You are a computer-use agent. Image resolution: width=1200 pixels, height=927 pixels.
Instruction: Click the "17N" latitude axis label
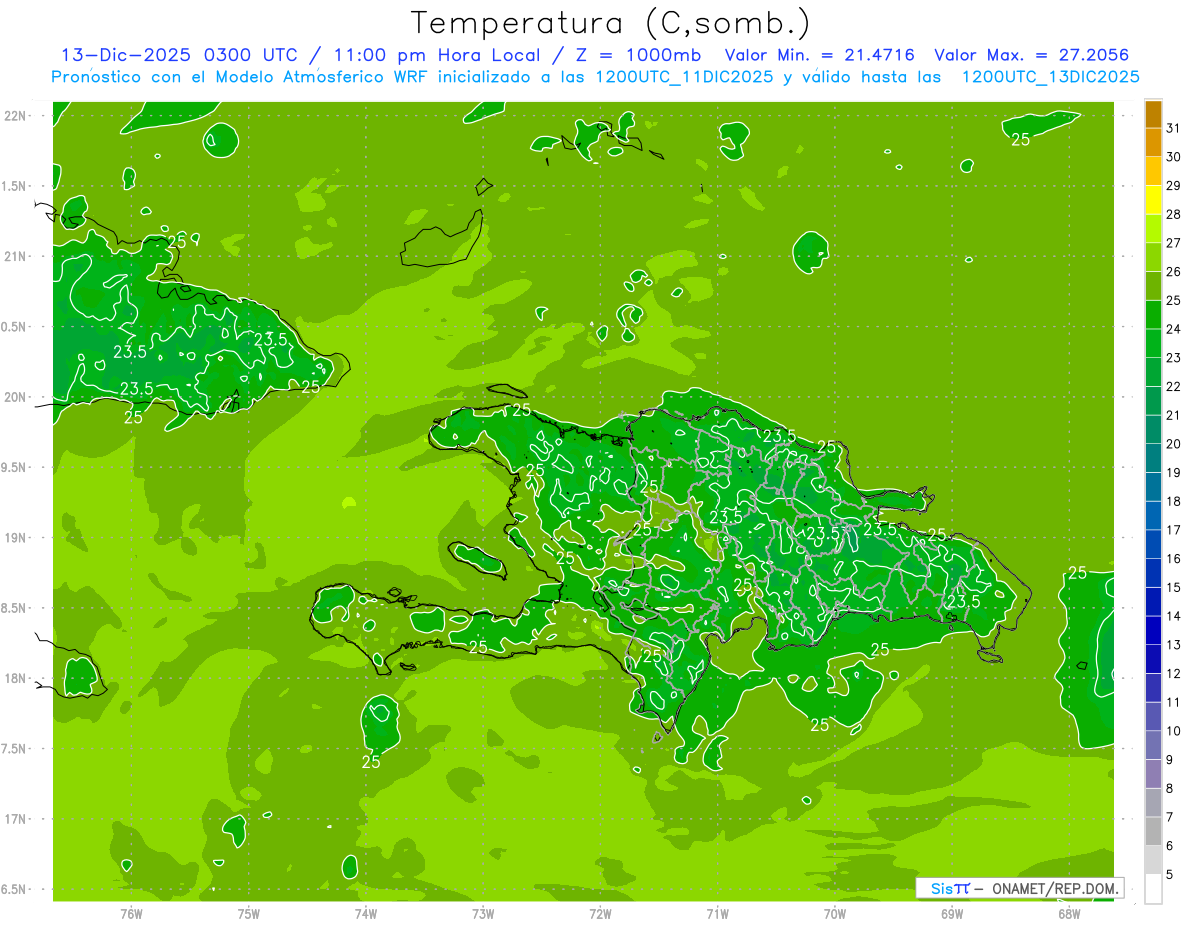(15, 819)
